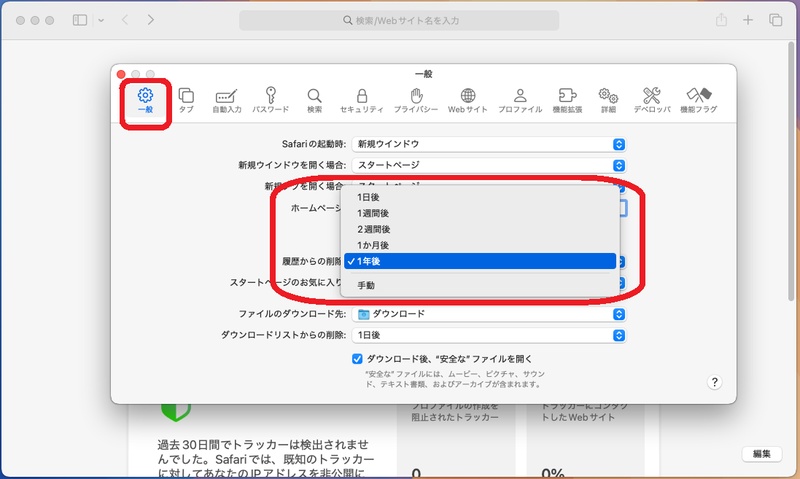800x479 pixels.
Task: Open the sidebar tab group chevron menu
Action: tap(101, 20)
